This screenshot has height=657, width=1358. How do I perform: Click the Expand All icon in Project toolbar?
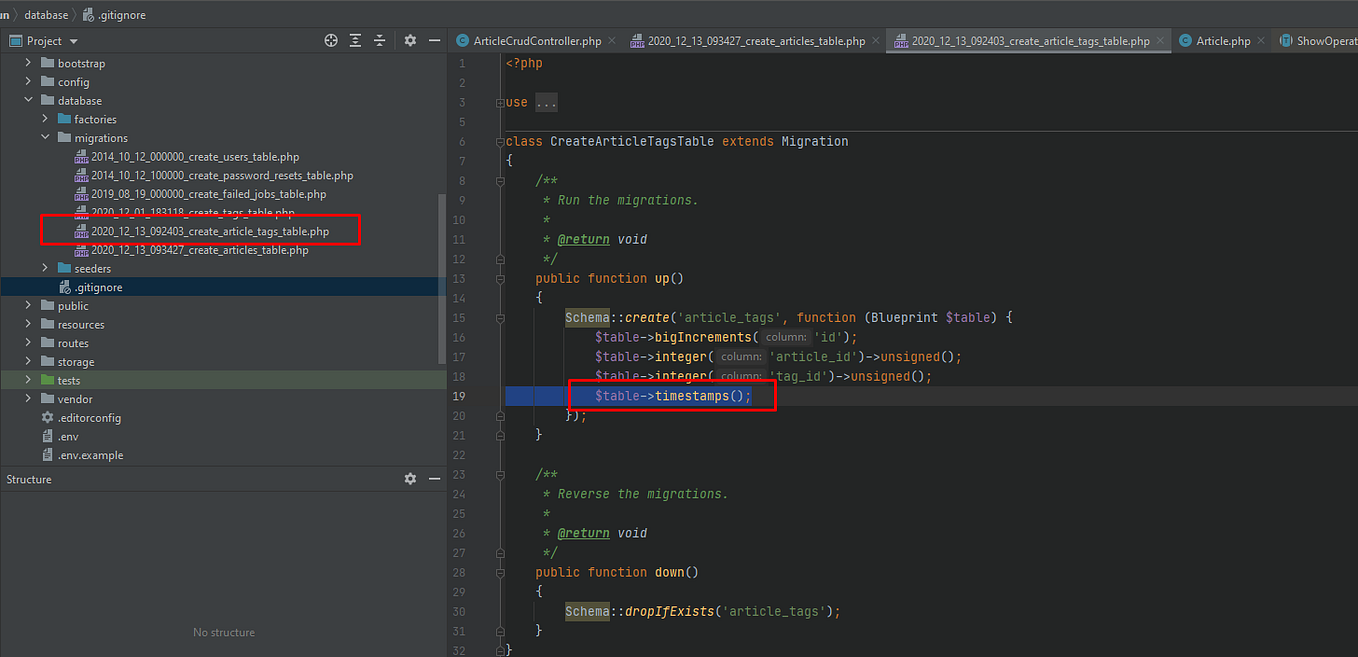coord(355,40)
